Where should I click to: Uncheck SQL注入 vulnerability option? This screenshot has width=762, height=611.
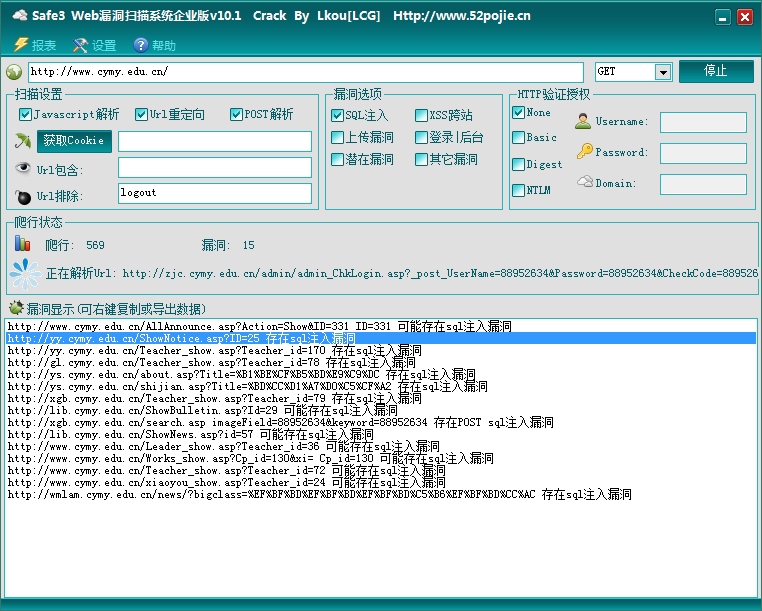(x=337, y=115)
